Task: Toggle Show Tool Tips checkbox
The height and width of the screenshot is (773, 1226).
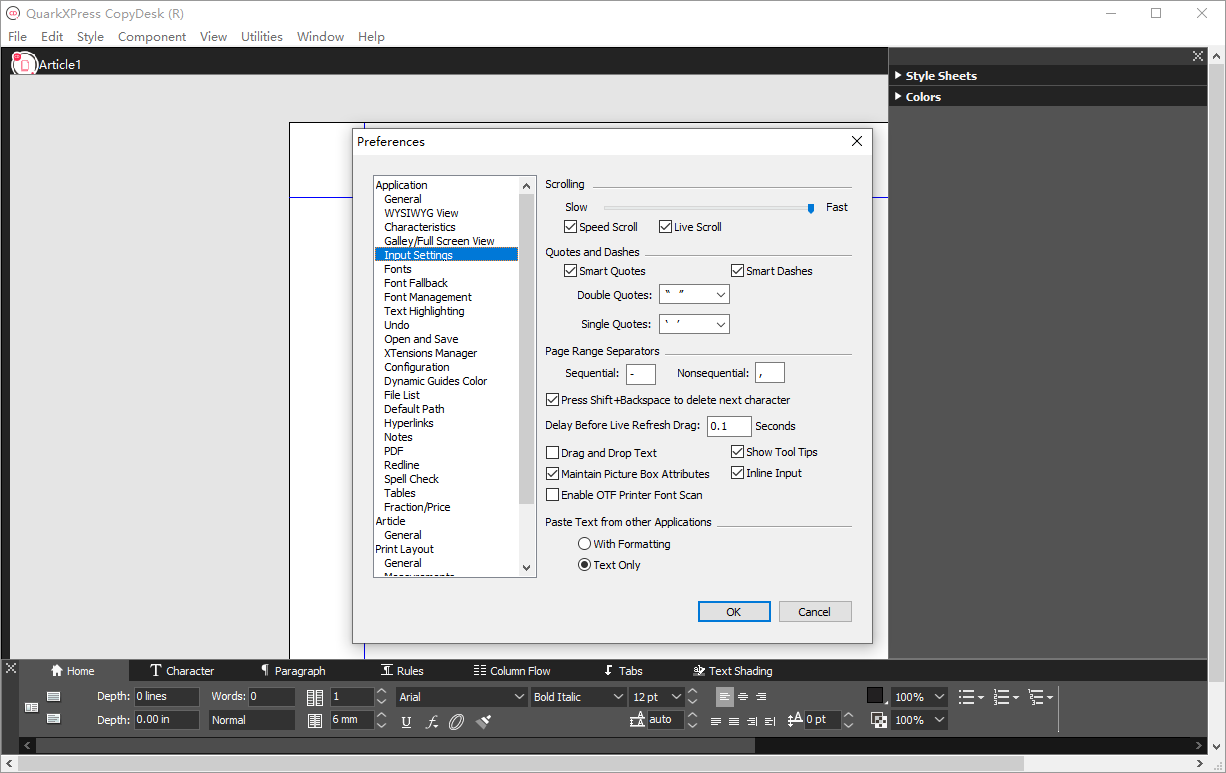Action: tap(737, 452)
